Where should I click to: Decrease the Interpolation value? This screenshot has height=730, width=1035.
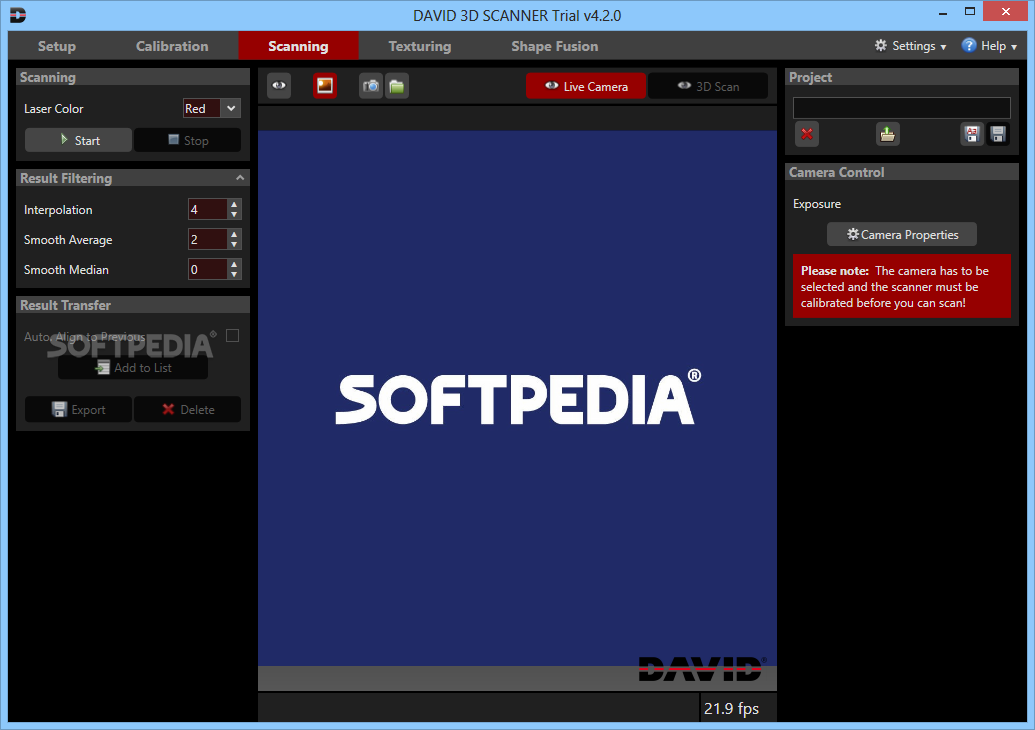234,215
